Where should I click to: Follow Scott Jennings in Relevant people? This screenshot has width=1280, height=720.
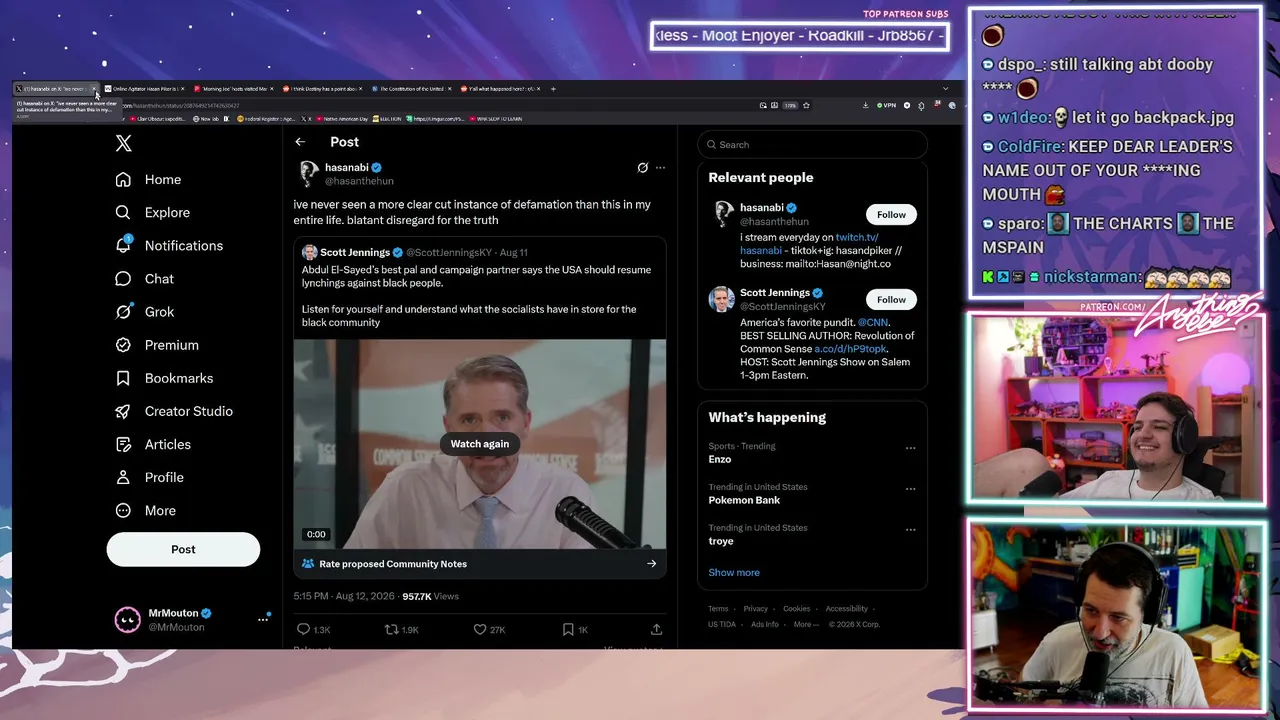coord(891,300)
